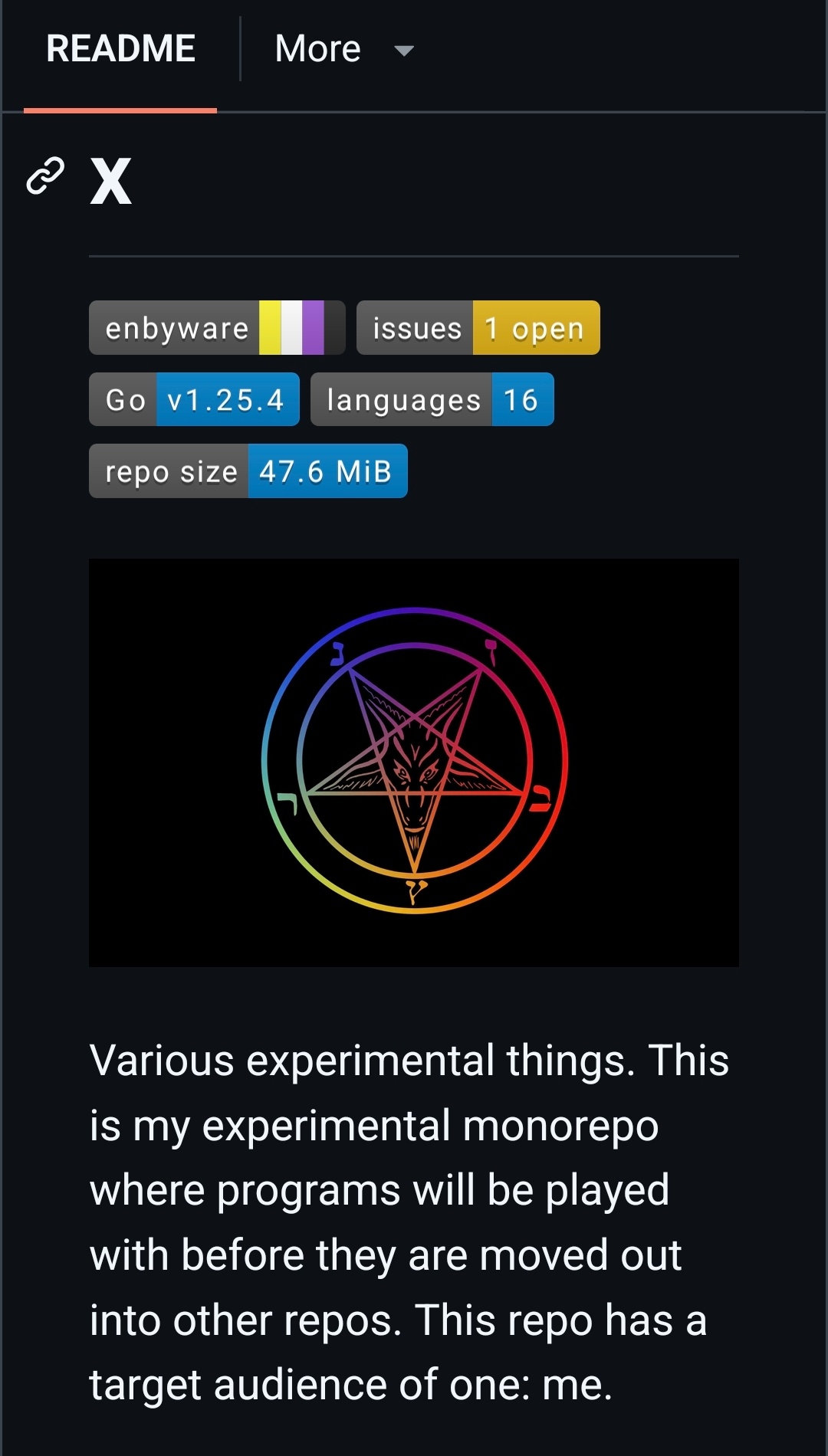Click the anchor link icon beside X heading
The height and width of the screenshot is (1456, 828).
point(45,176)
